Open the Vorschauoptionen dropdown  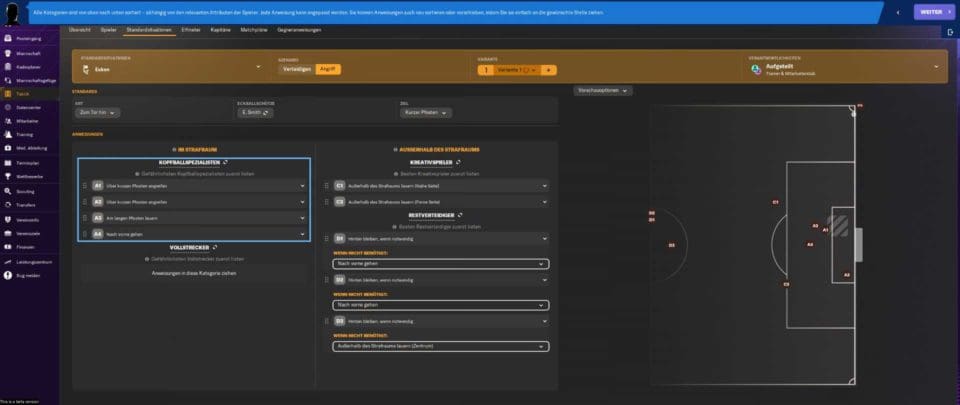pos(603,91)
